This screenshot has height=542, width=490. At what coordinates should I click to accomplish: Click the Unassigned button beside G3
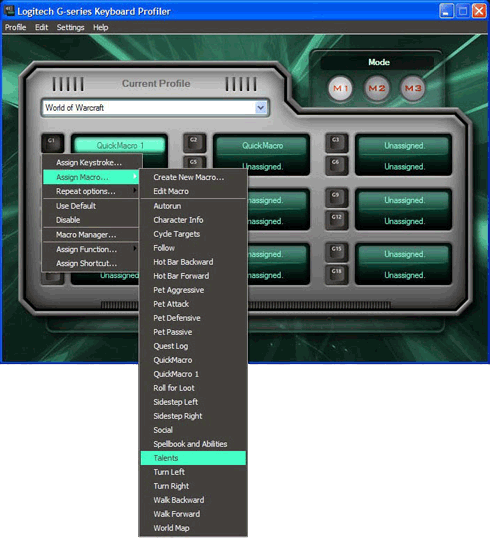[x=404, y=146]
